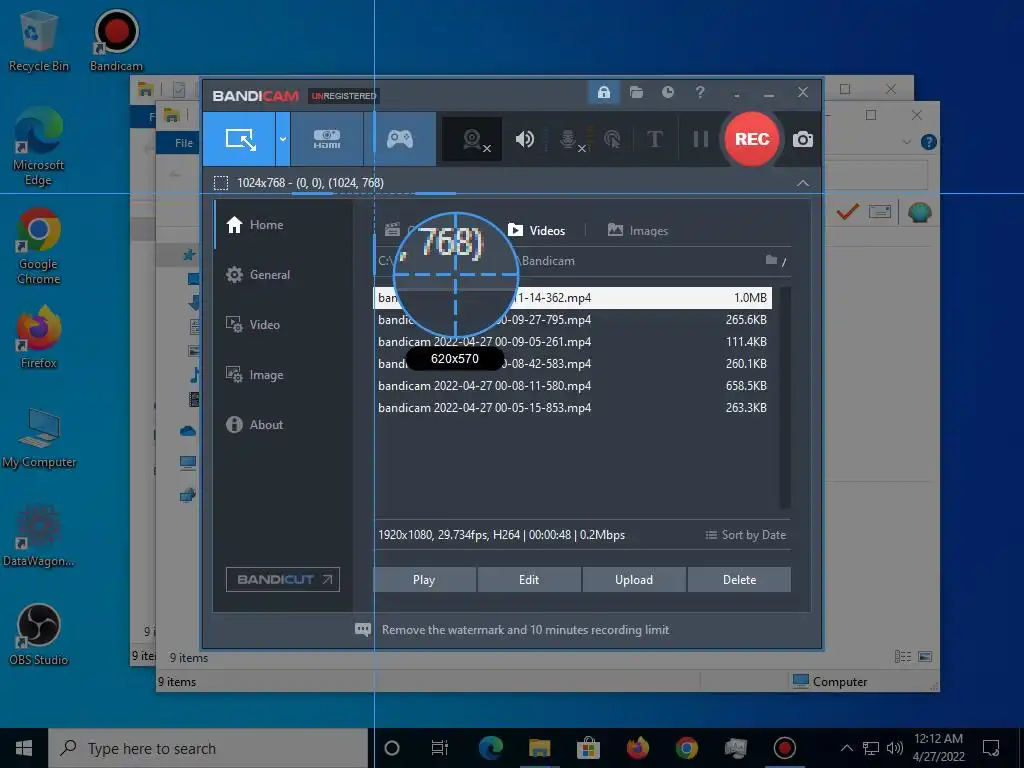Select the 260.1KB video file
1024x768 pixels.
pos(573,364)
